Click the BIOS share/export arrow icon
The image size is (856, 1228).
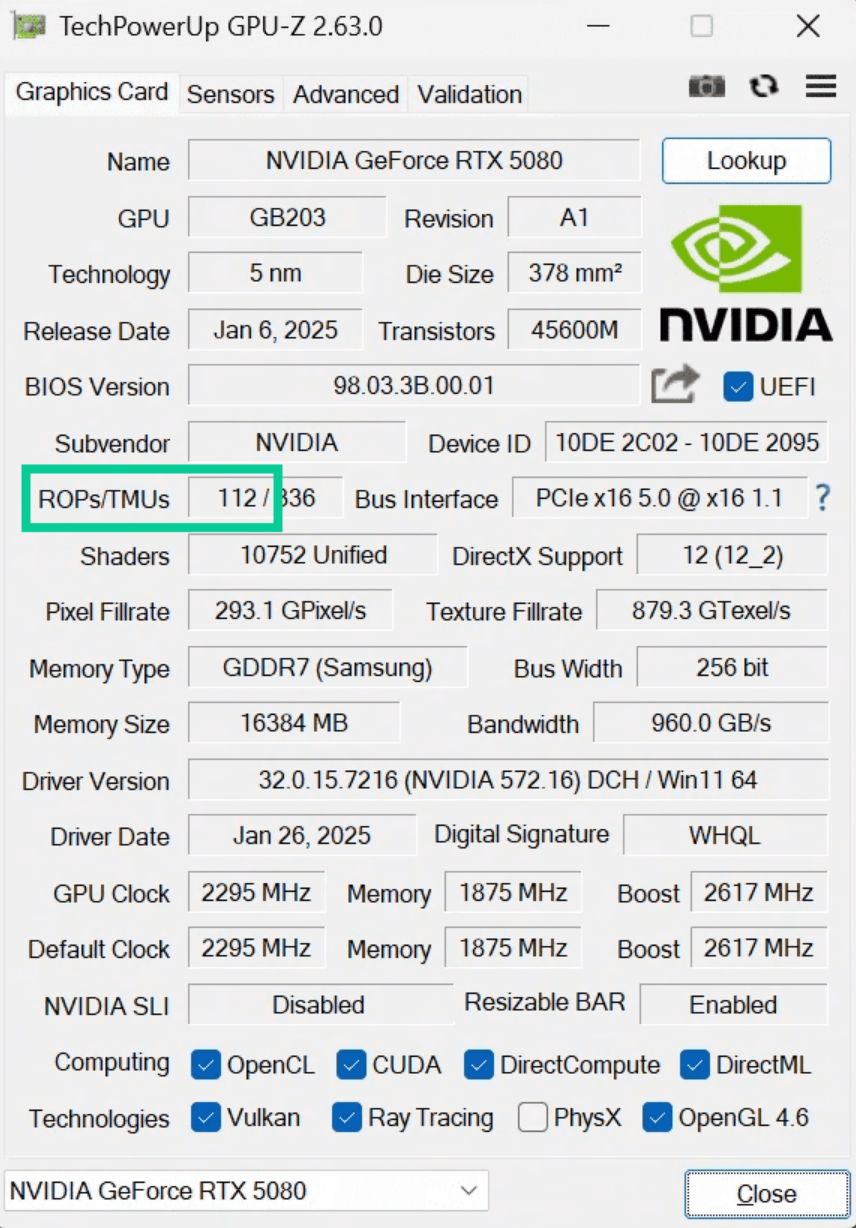pos(675,385)
